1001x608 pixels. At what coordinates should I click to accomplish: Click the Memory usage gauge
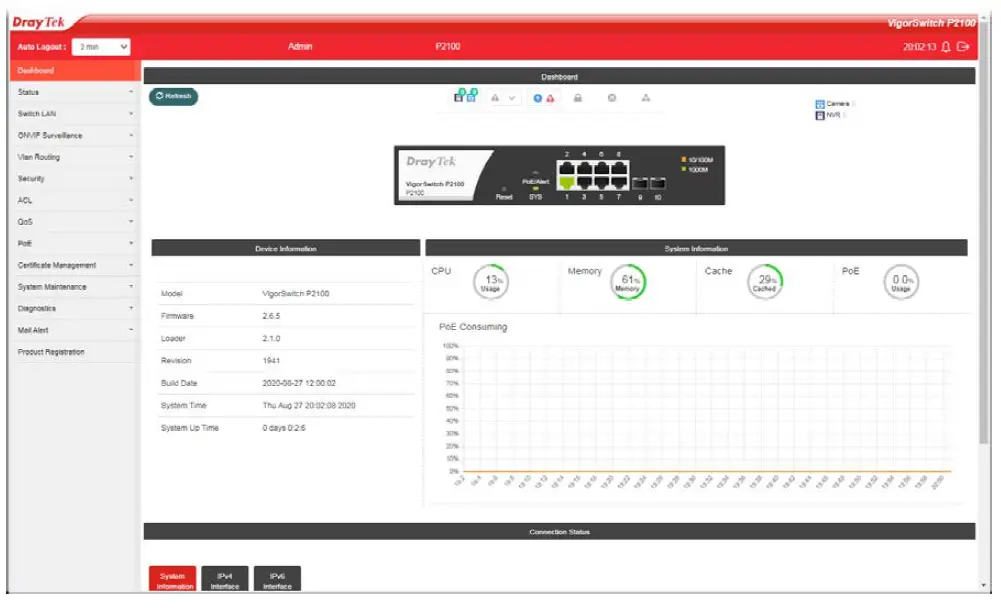(x=628, y=282)
